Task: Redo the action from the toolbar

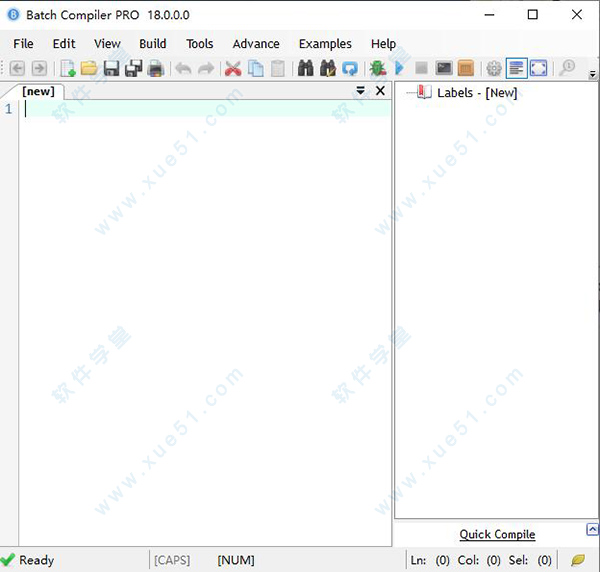Action: [x=206, y=69]
